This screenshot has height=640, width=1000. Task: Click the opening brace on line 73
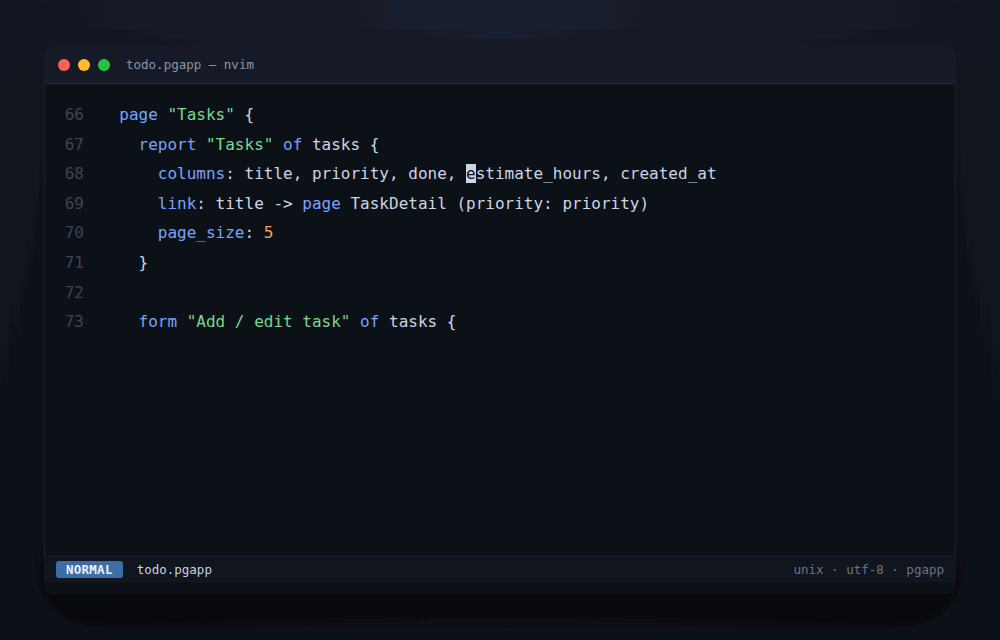coord(452,321)
